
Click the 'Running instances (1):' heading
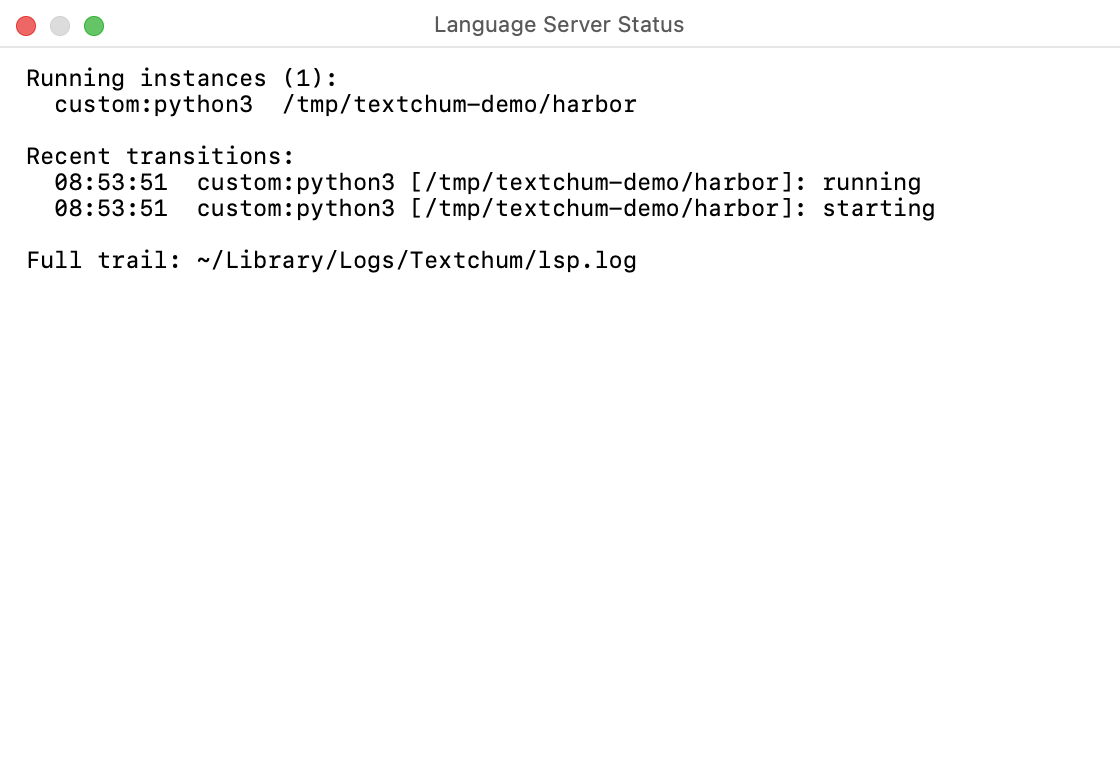coord(181,78)
